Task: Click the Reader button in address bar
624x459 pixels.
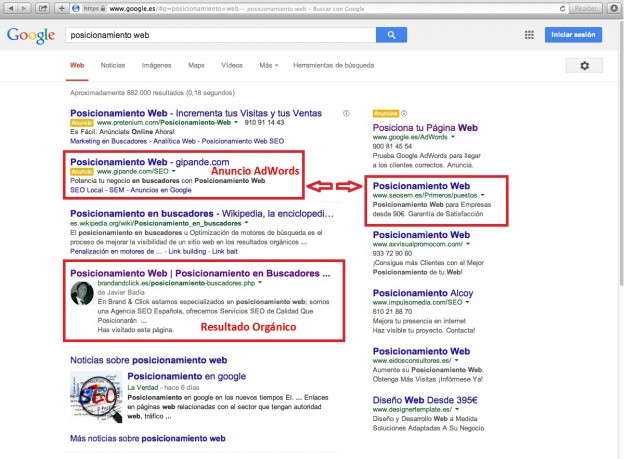Action: point(585,8)
